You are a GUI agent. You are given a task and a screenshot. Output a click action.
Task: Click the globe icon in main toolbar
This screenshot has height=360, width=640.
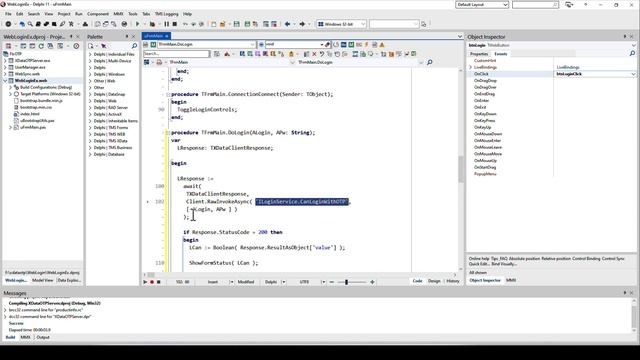coord(124,24)
